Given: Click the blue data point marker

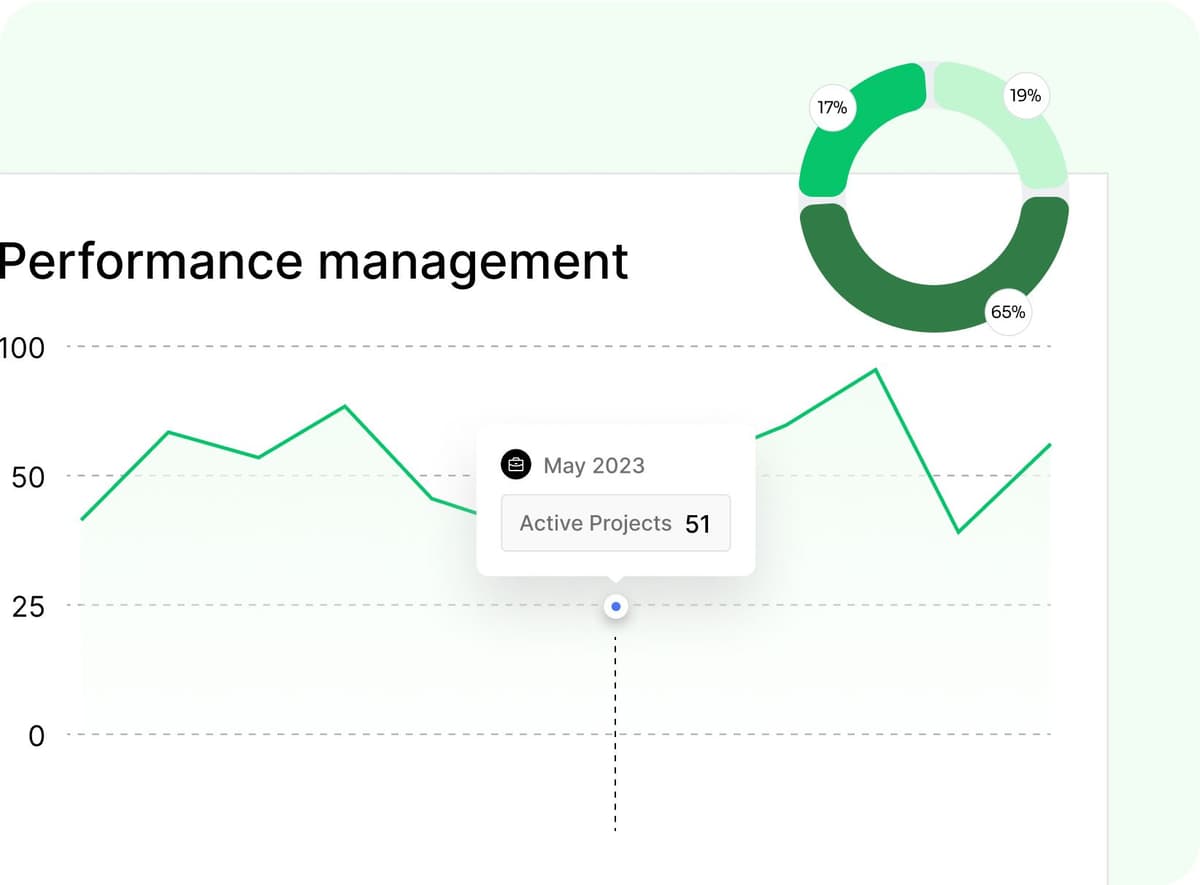Looking at the screenshot, I should (616, 606).
